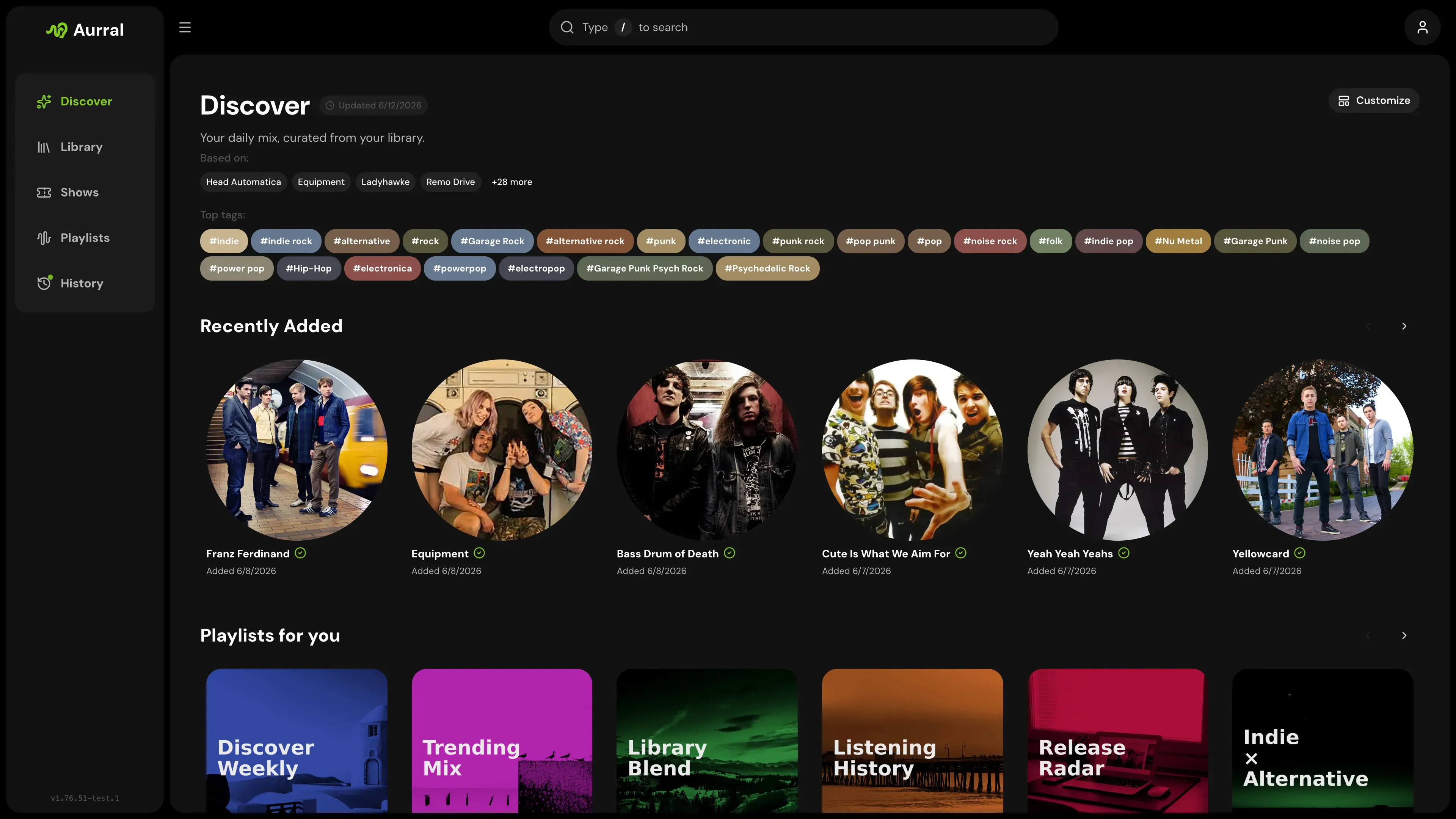Open the Playlists menu item
The image size is (1456, 819).
(85, 238)
